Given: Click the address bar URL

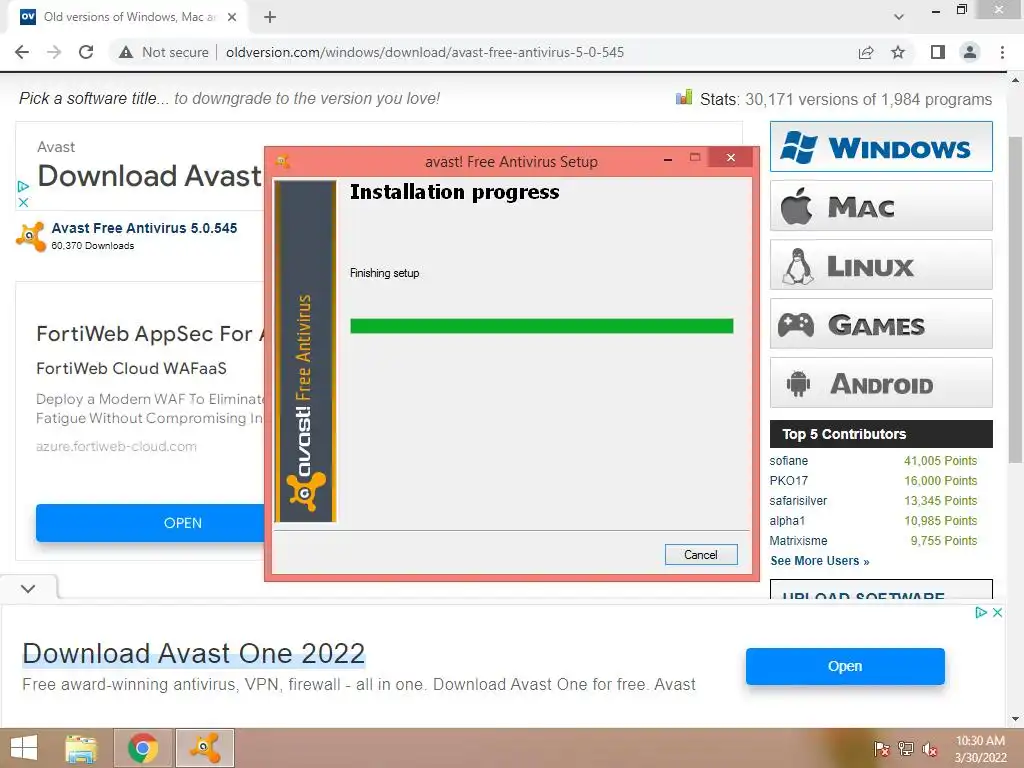Looking at the screenshot, I should click(x=424, y=52).
